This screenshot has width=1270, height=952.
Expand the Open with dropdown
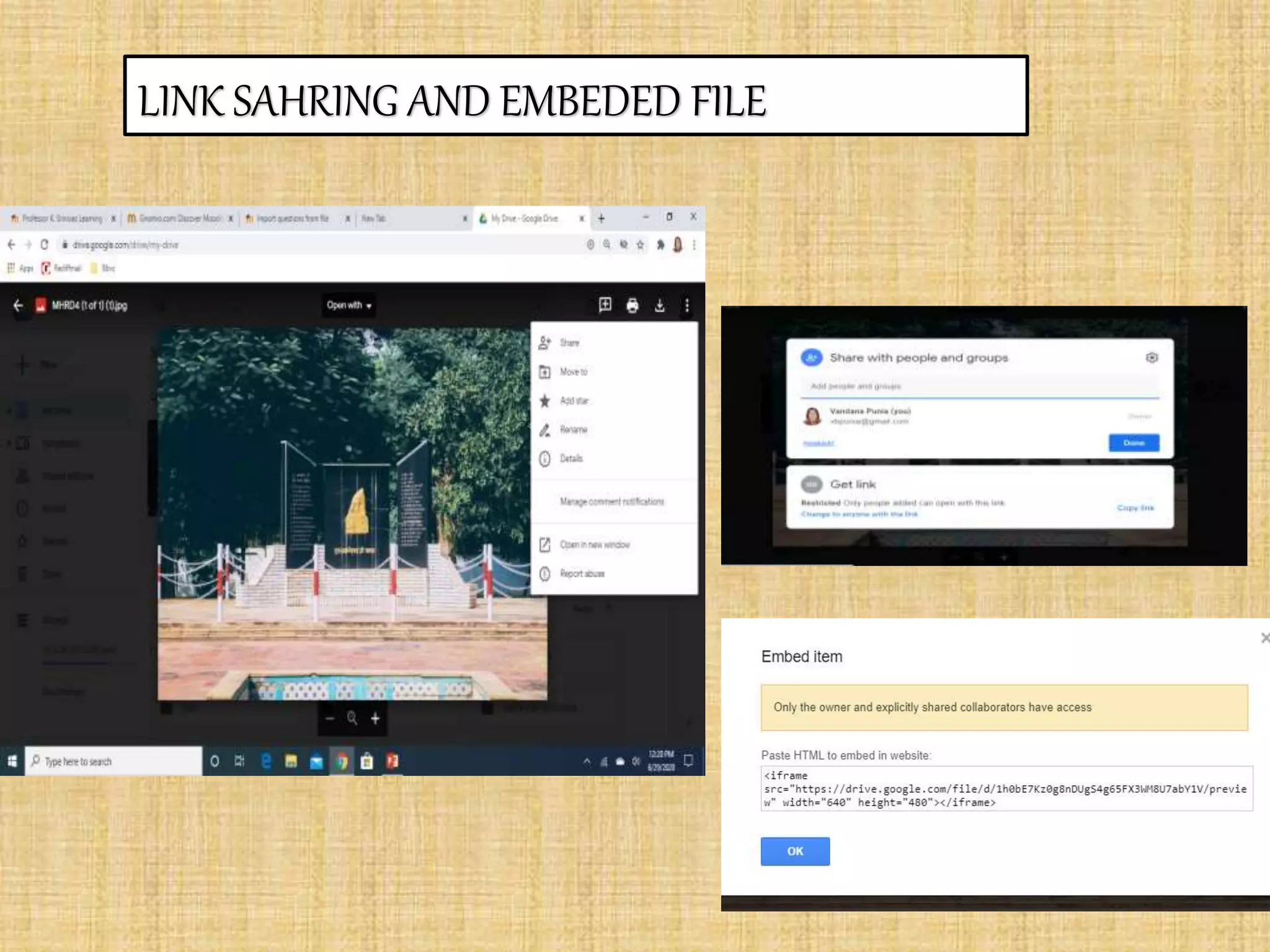point(349,305)
